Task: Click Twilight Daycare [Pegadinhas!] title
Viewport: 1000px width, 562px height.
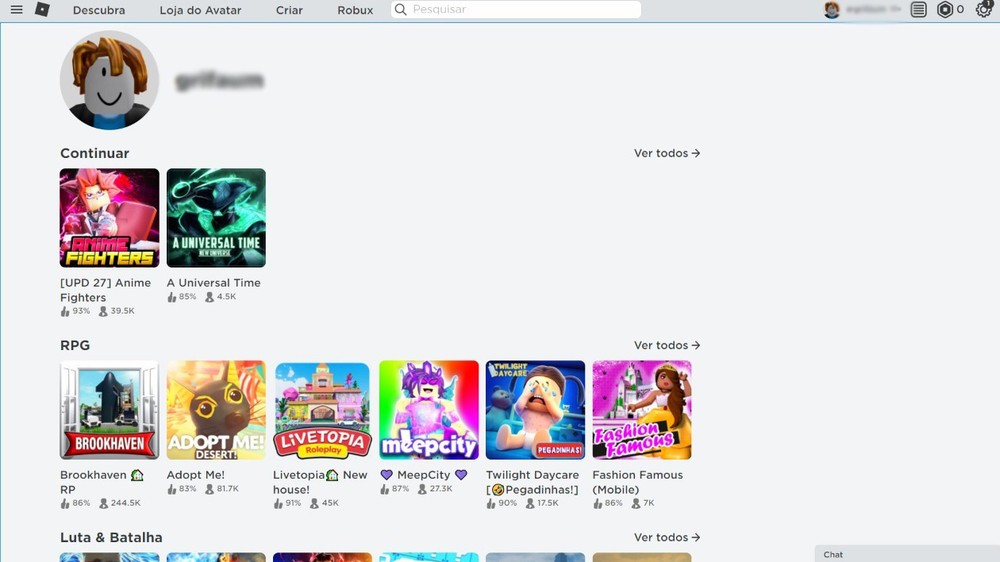Action: pyautogui.click(x=533, y=482)
